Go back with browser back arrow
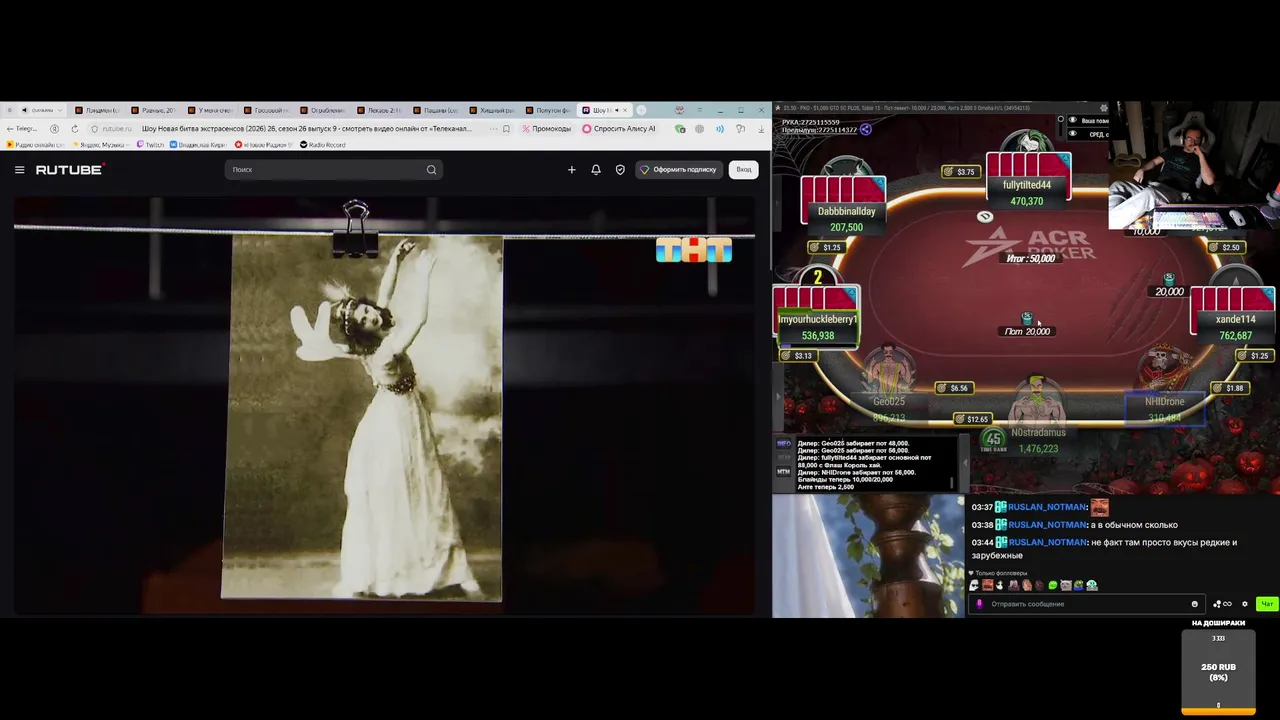This screenshot has height=720, width=1280. pos(10,129)
